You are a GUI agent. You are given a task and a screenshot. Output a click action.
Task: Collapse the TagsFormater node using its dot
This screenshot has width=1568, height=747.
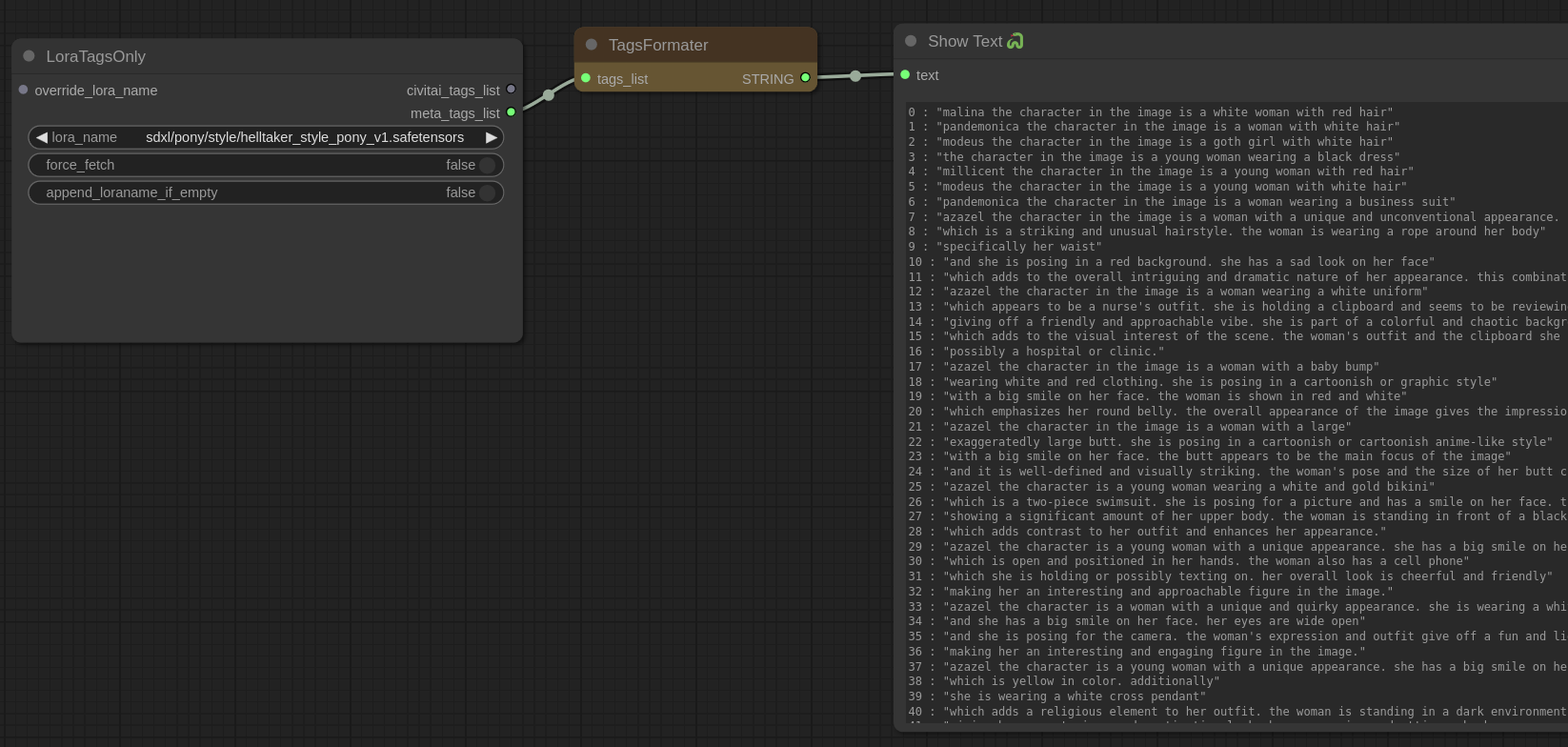592,45
